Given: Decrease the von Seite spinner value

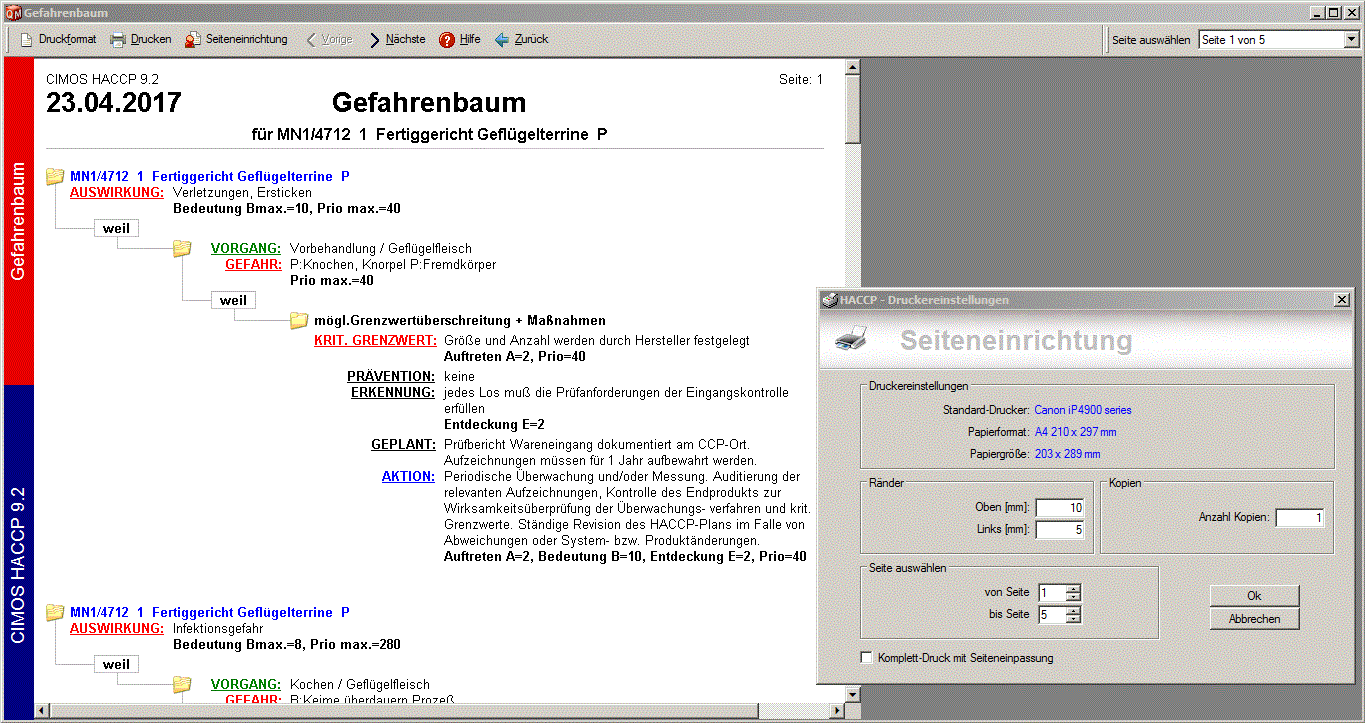Looking at the screenshot, I should [1074, 597].
